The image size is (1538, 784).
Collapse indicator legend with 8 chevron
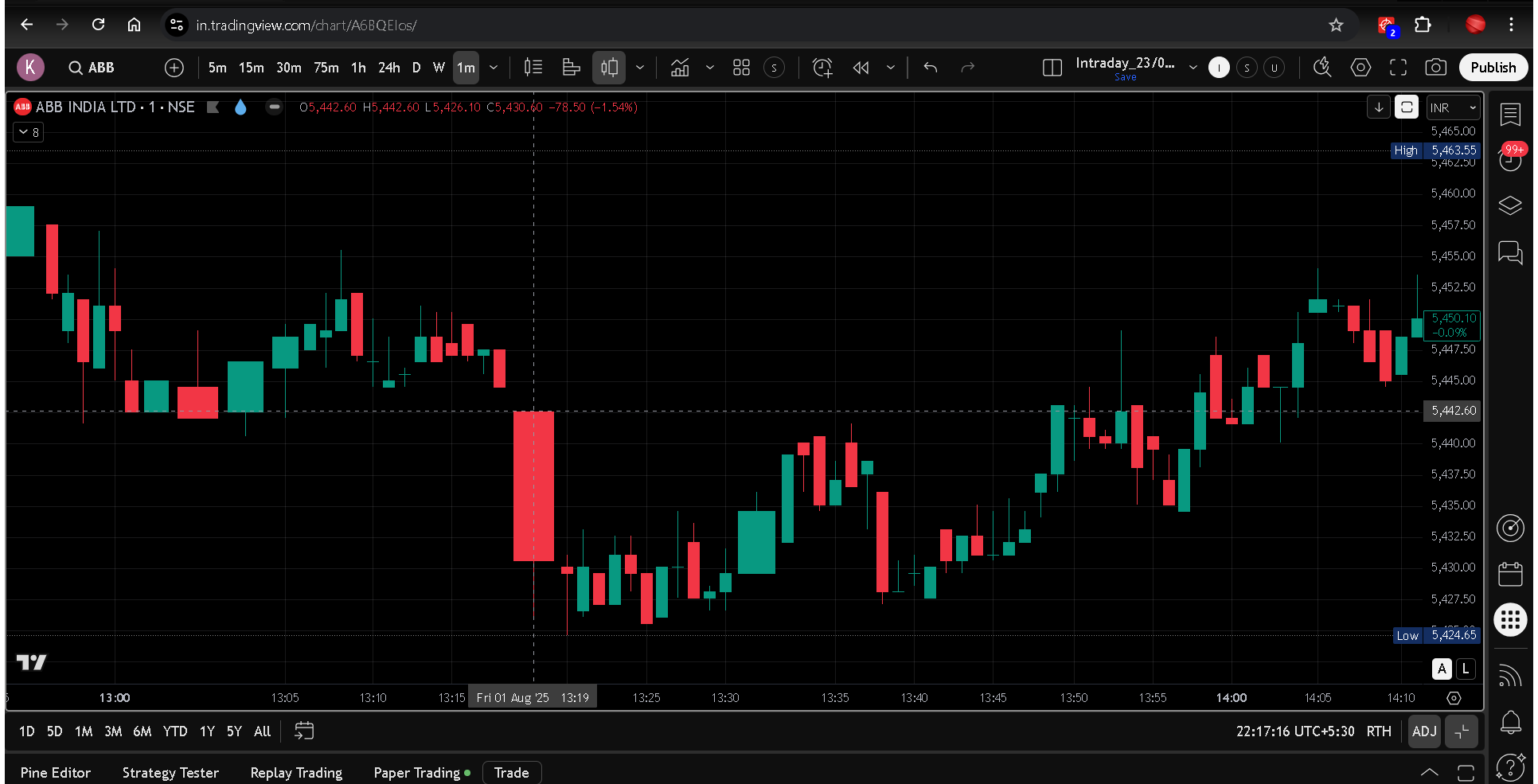pyautogui.click(x=29, y=132)
